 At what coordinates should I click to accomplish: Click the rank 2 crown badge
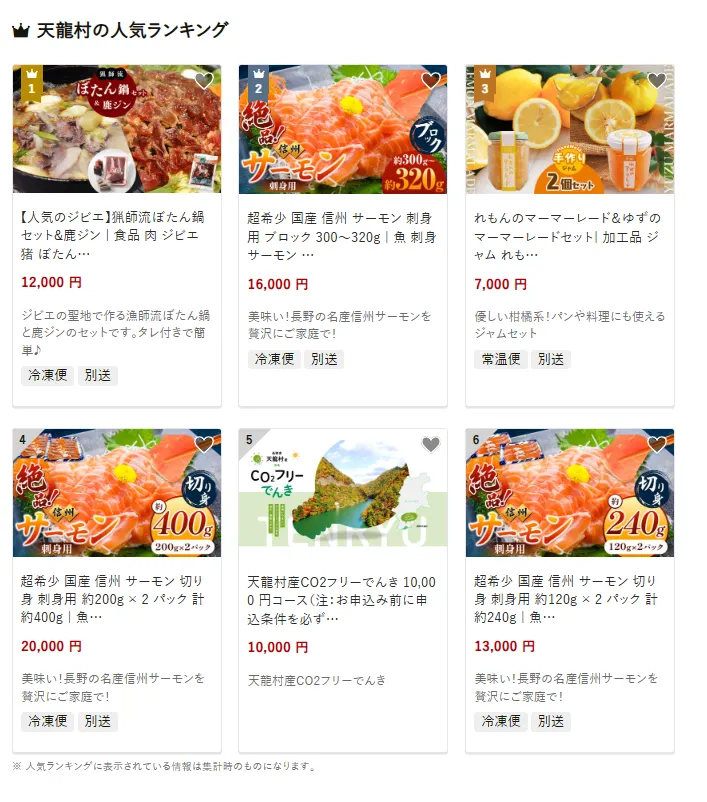258,83
